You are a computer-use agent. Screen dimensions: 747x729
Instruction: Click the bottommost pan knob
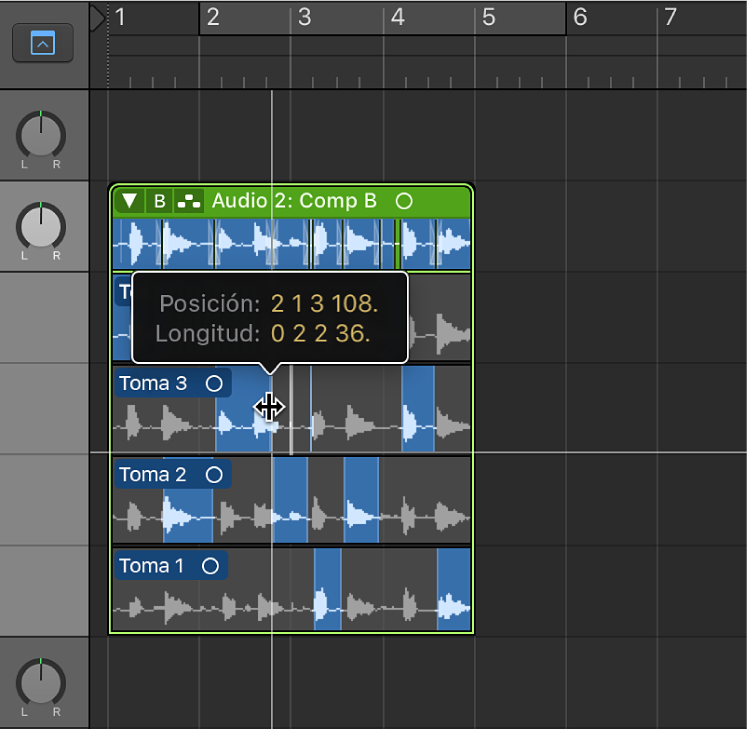click(41, 683)
